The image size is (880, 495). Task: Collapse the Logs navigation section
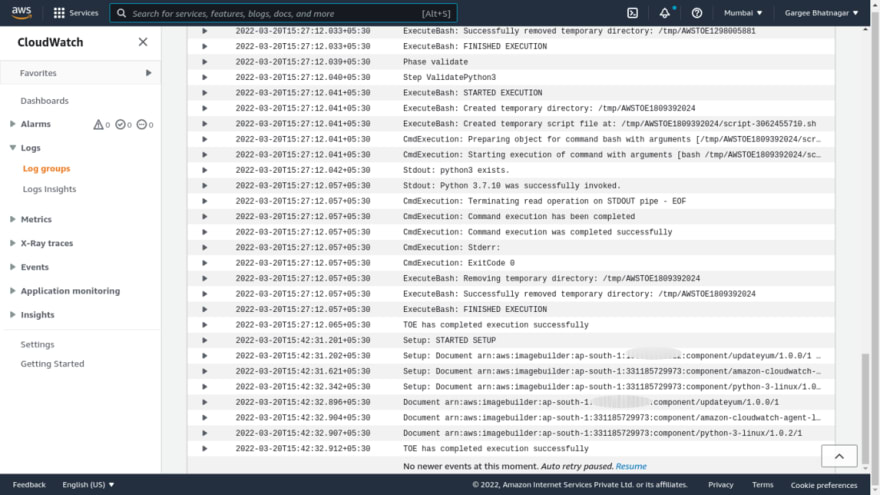click(x=12, y=148)
